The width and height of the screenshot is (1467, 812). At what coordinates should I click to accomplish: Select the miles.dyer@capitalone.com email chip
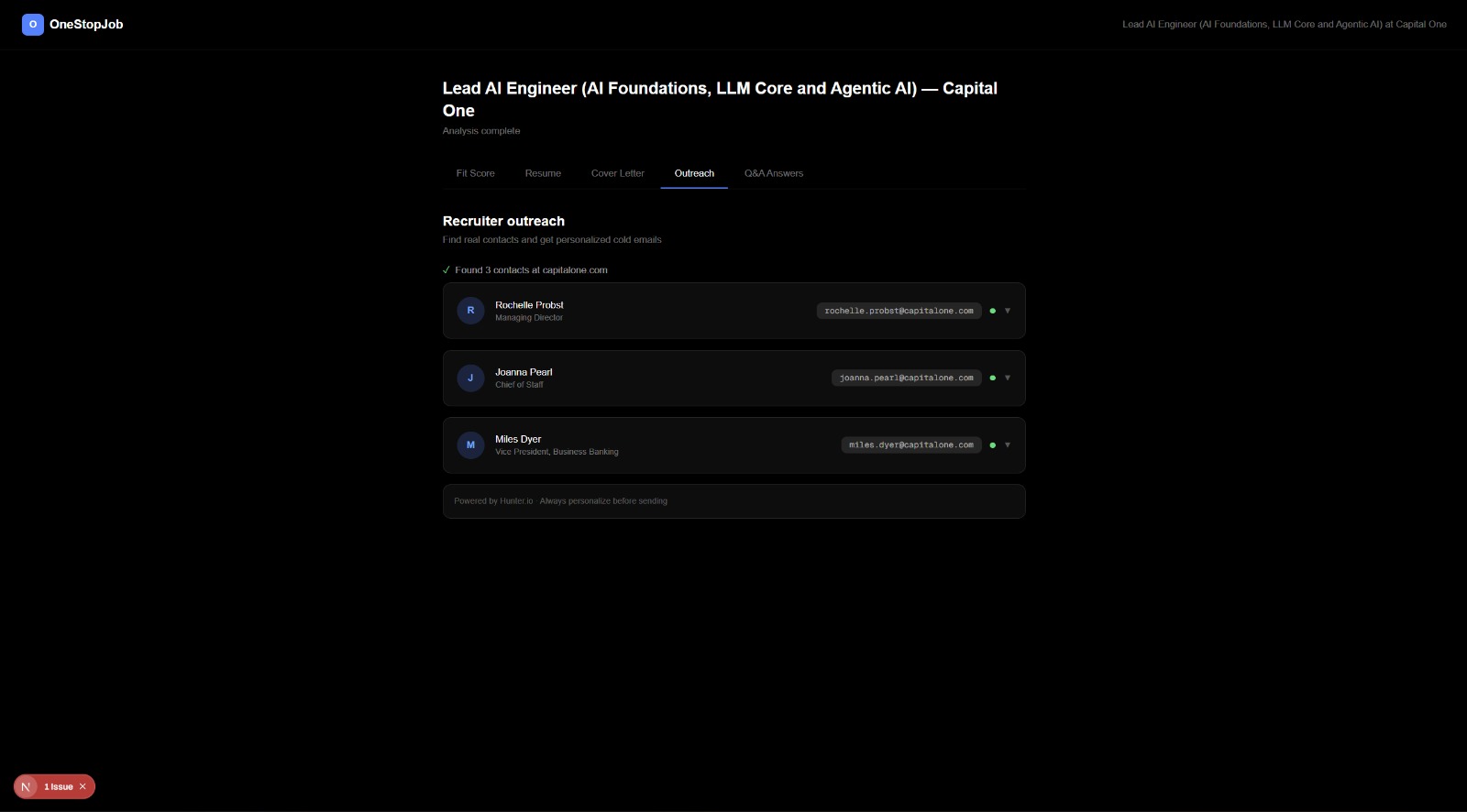point(911,444)
